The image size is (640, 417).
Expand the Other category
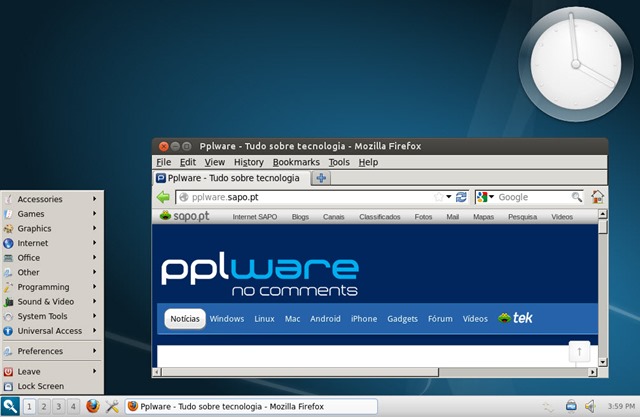coord(51,272)
